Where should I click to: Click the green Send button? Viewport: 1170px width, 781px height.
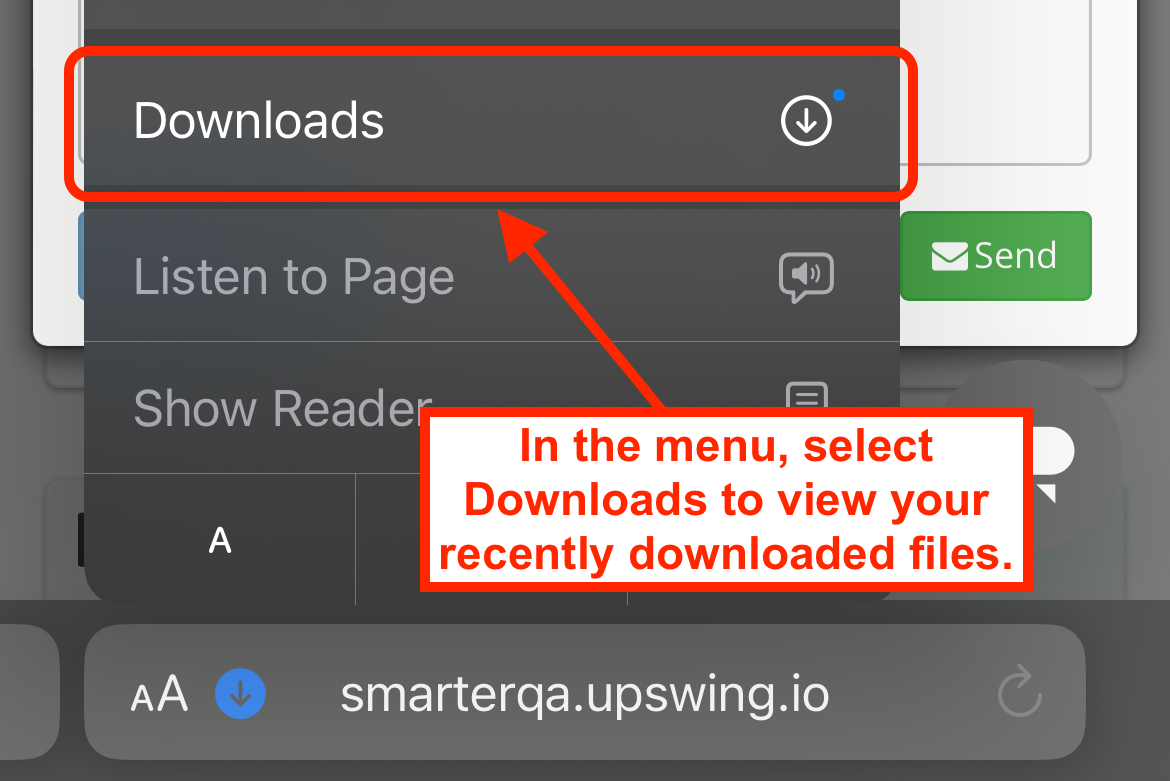[x=995, y=256]
